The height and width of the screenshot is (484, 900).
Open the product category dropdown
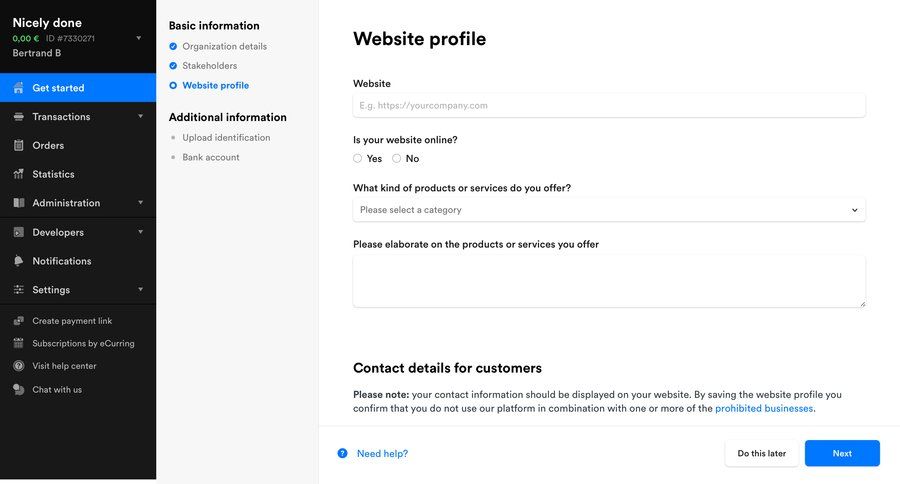[609, 210]
